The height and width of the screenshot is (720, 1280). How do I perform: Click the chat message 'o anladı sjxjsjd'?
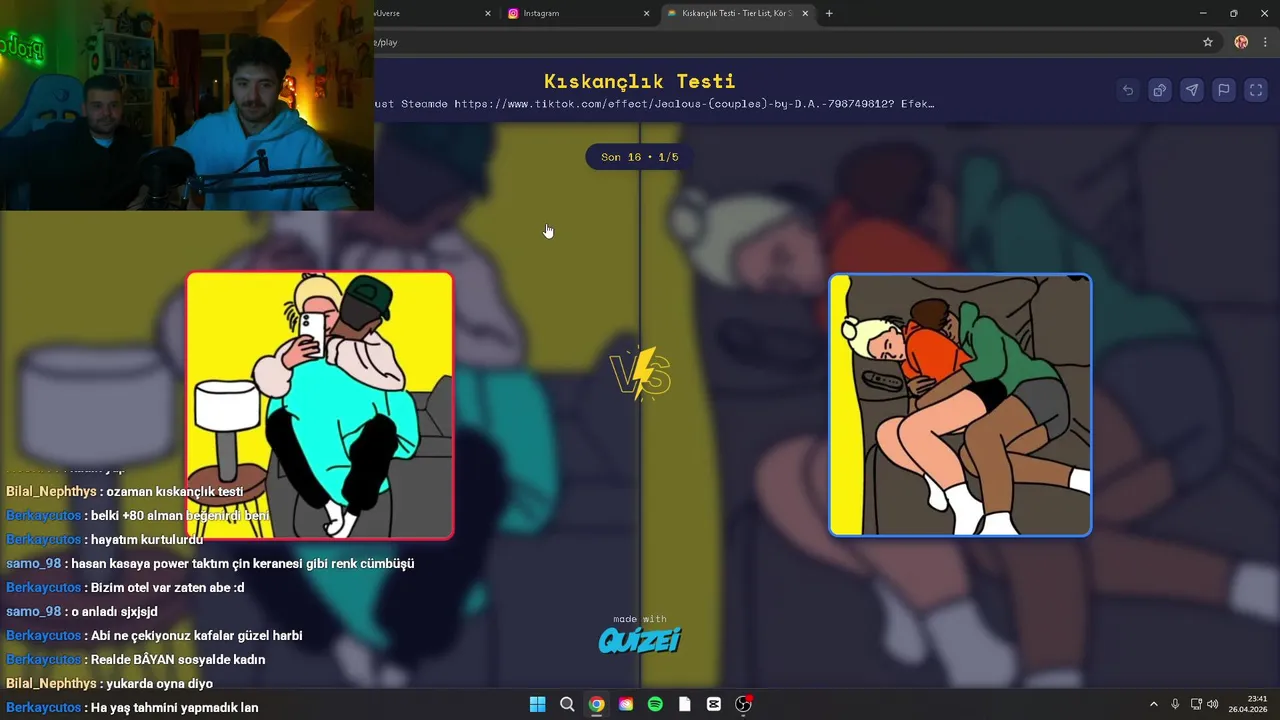pyautogui.click(x=114, y=612)
